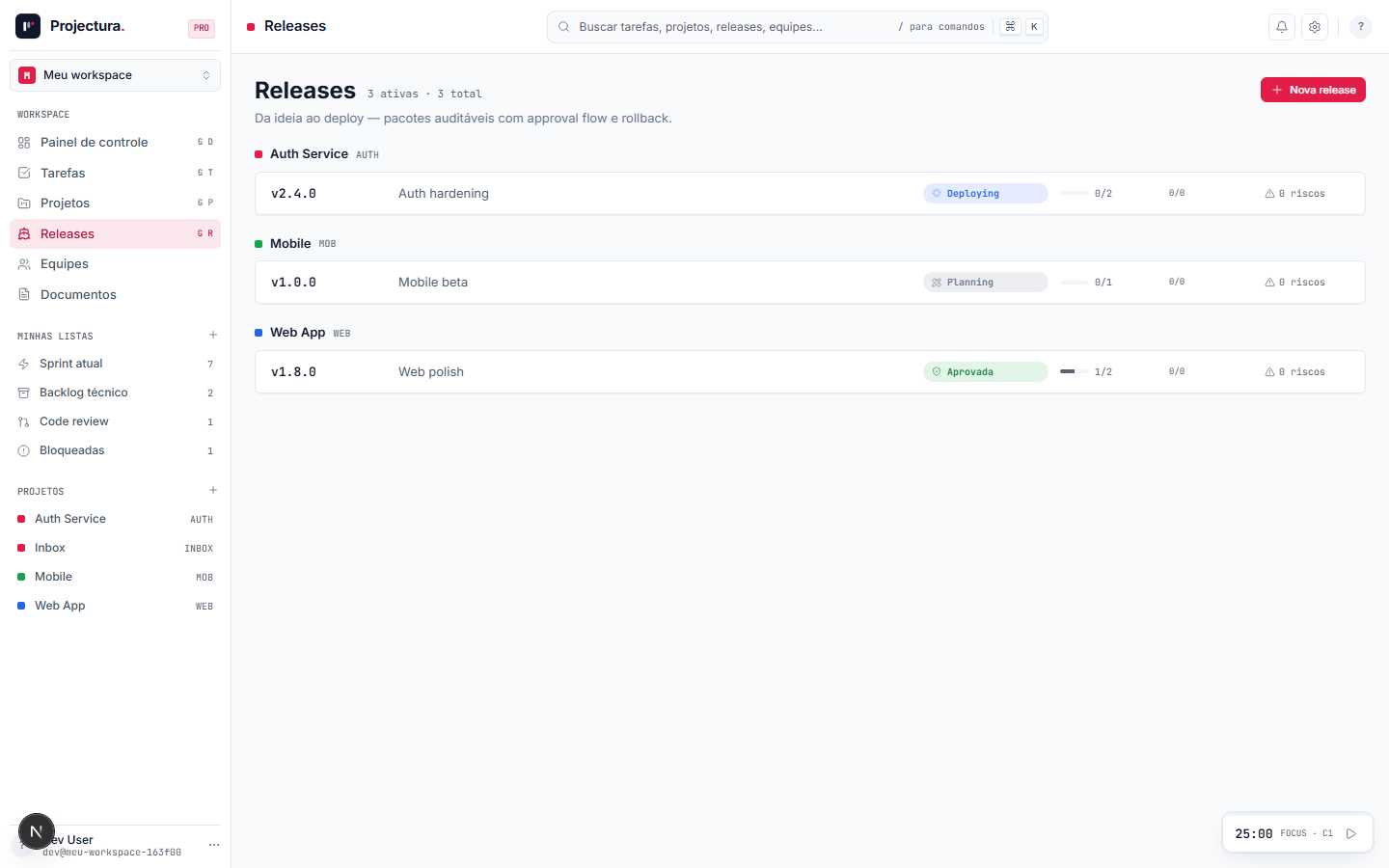Image resolution: width=1389 pixels, height=868 pixels.
Task: Open the user options ellipsis menu
Action: coord(214,845)
